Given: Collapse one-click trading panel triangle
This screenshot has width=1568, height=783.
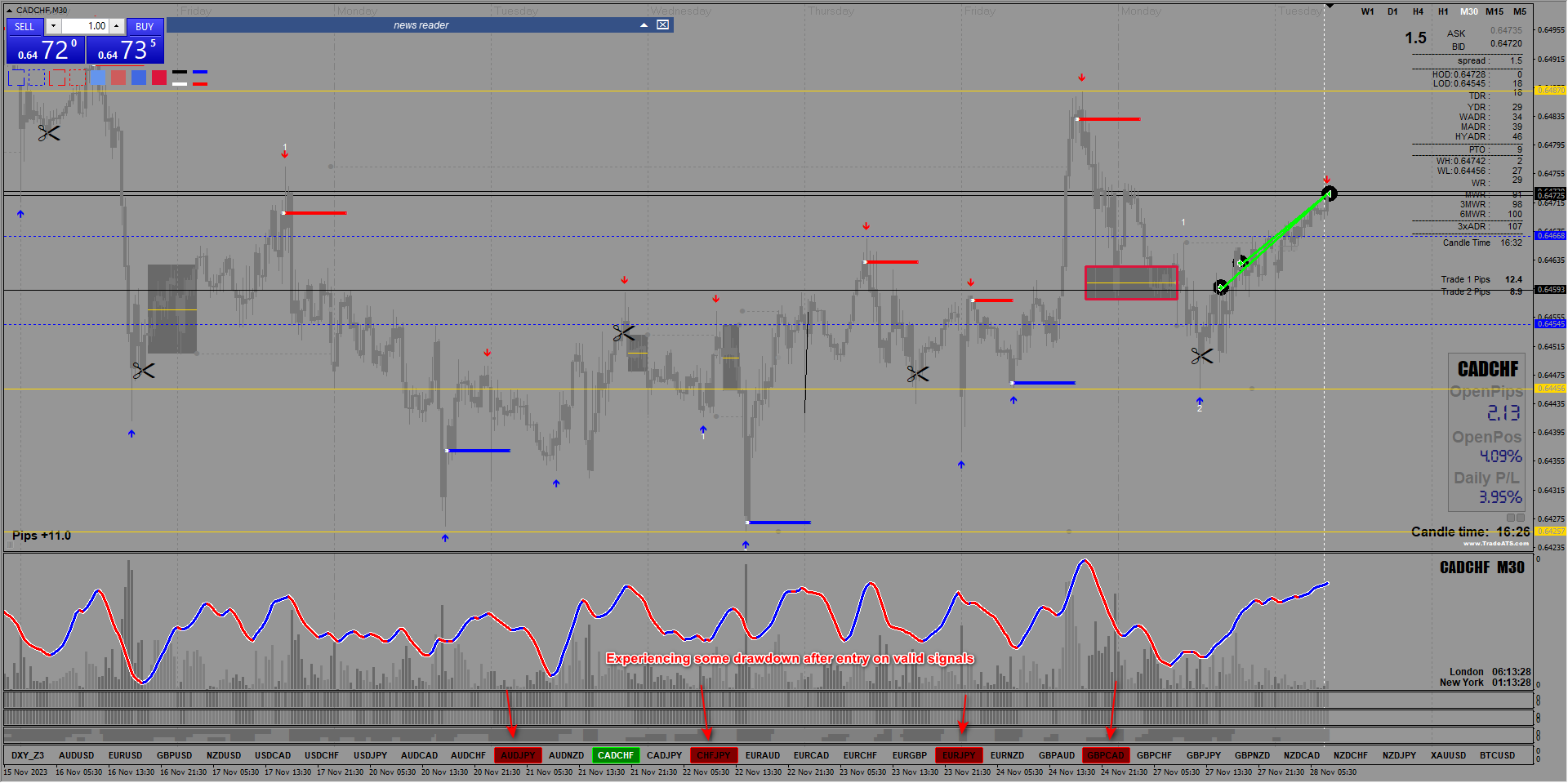Looking at the screenshot, I should 9,11.
